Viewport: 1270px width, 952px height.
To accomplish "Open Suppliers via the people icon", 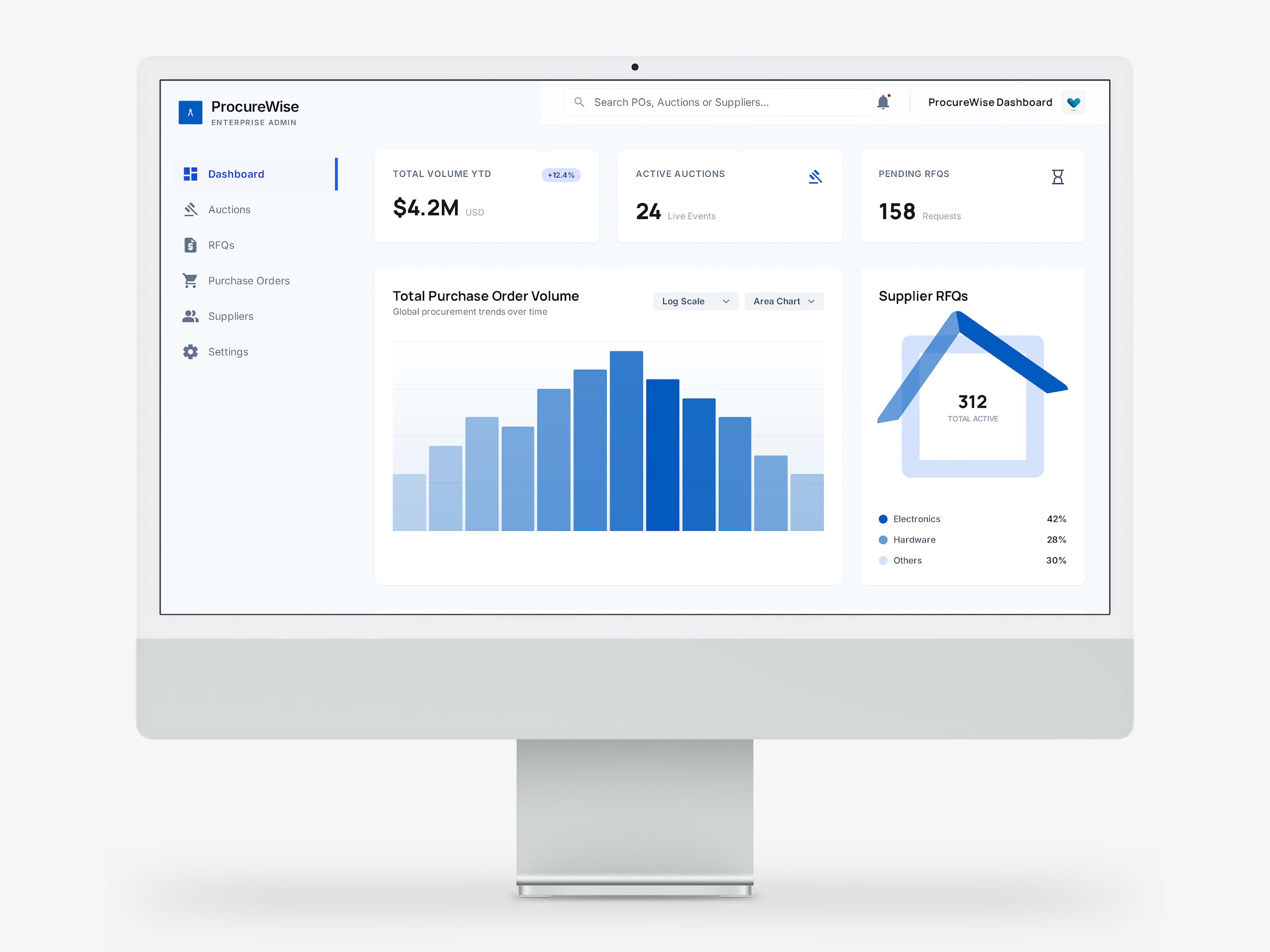I will click(190, 316).
